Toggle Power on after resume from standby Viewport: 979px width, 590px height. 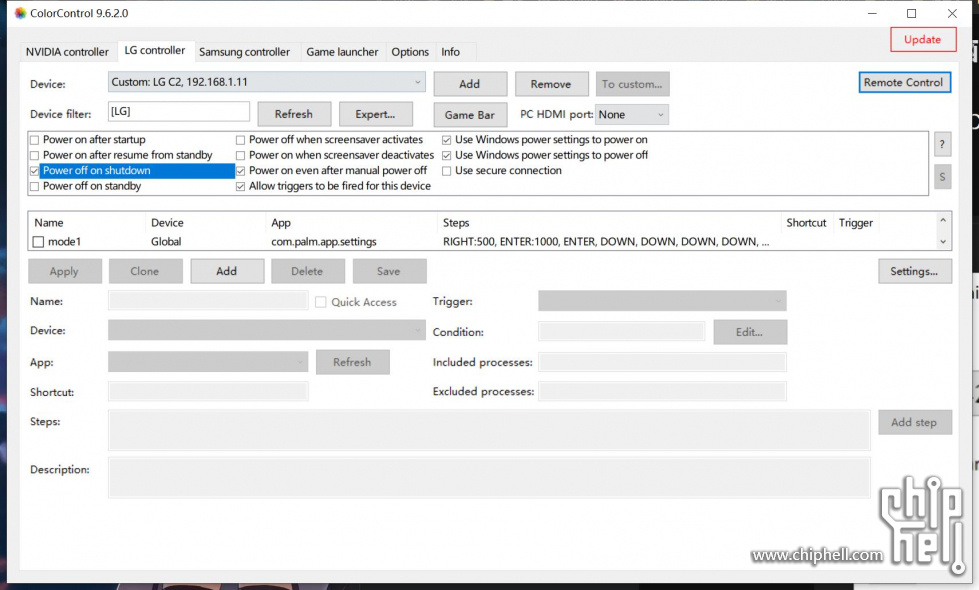click(35, 155)
